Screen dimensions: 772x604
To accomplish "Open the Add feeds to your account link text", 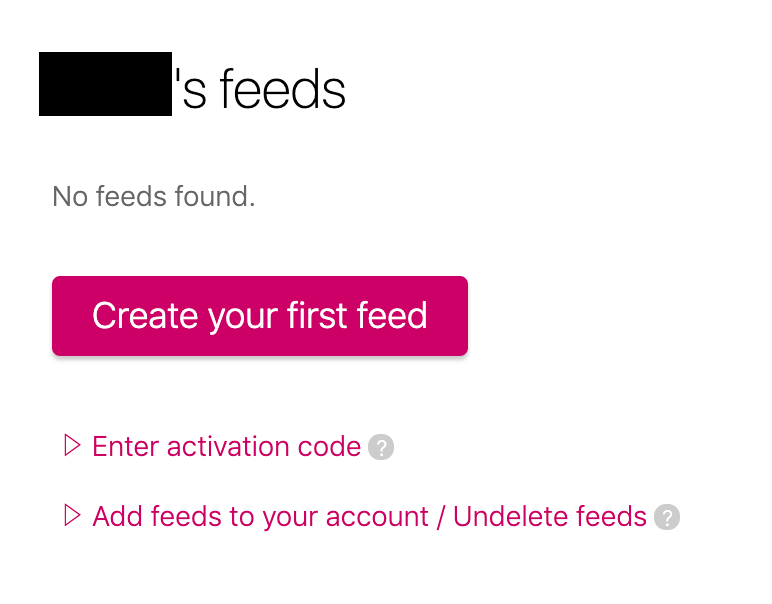I will point(260,517).
